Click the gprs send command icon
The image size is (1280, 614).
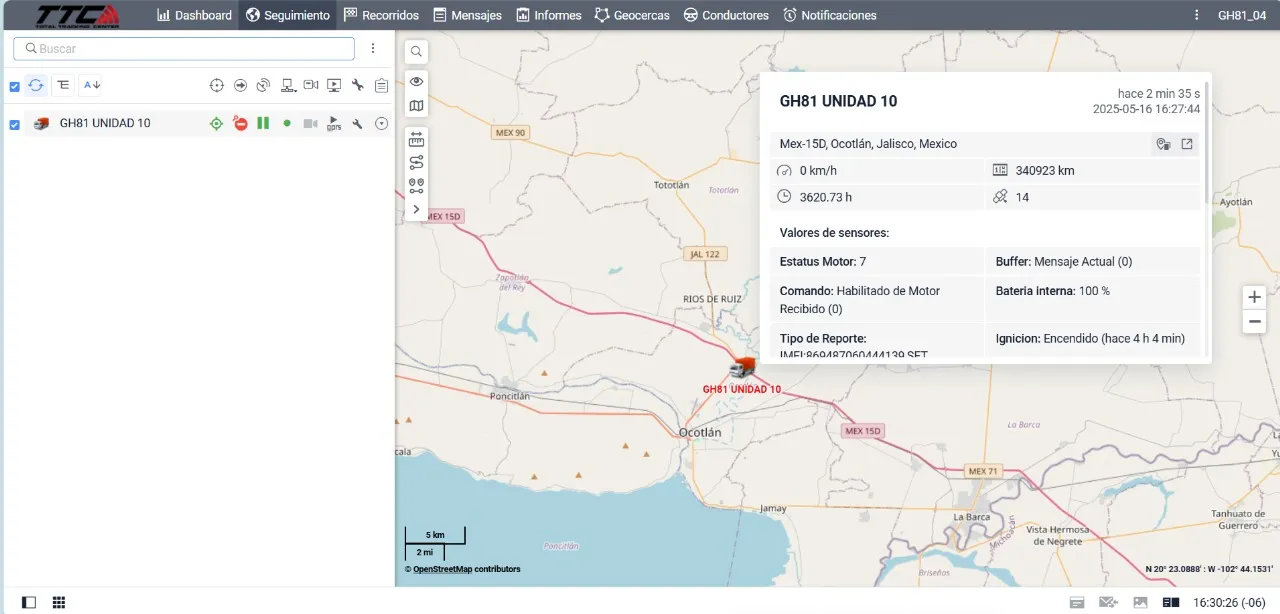[334, 123]
